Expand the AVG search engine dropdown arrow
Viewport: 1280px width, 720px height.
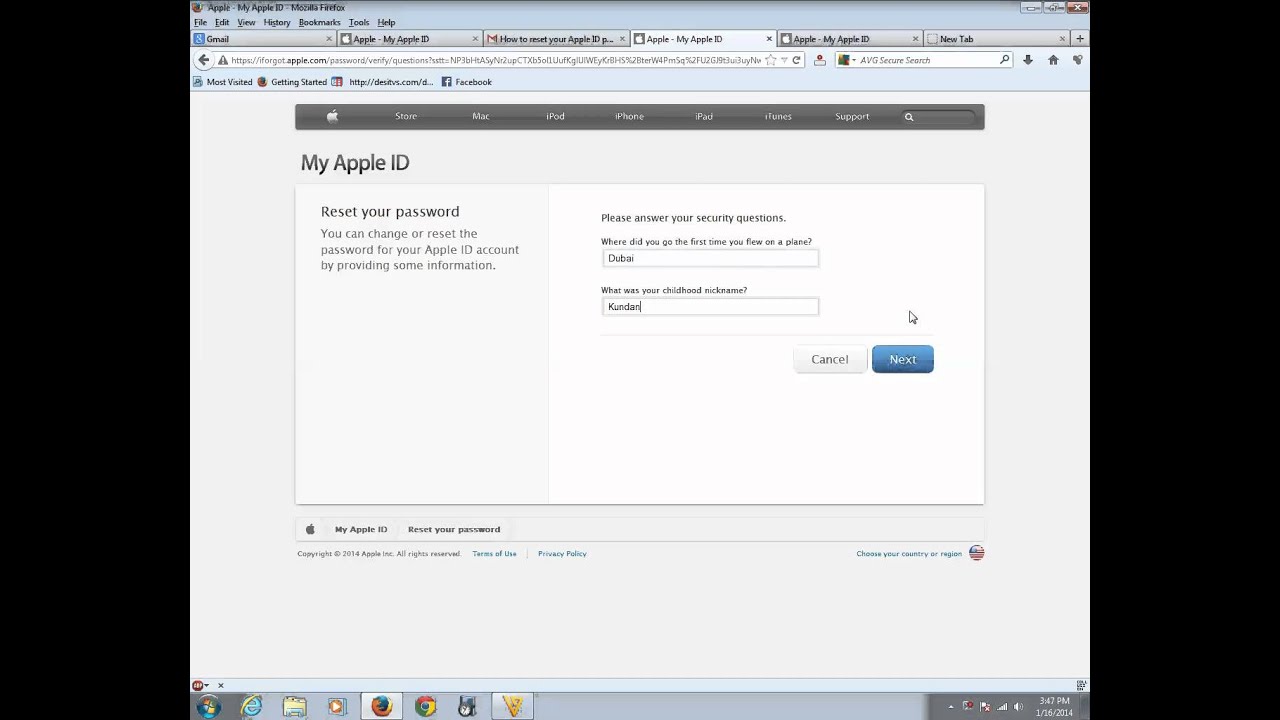point(854,60)
